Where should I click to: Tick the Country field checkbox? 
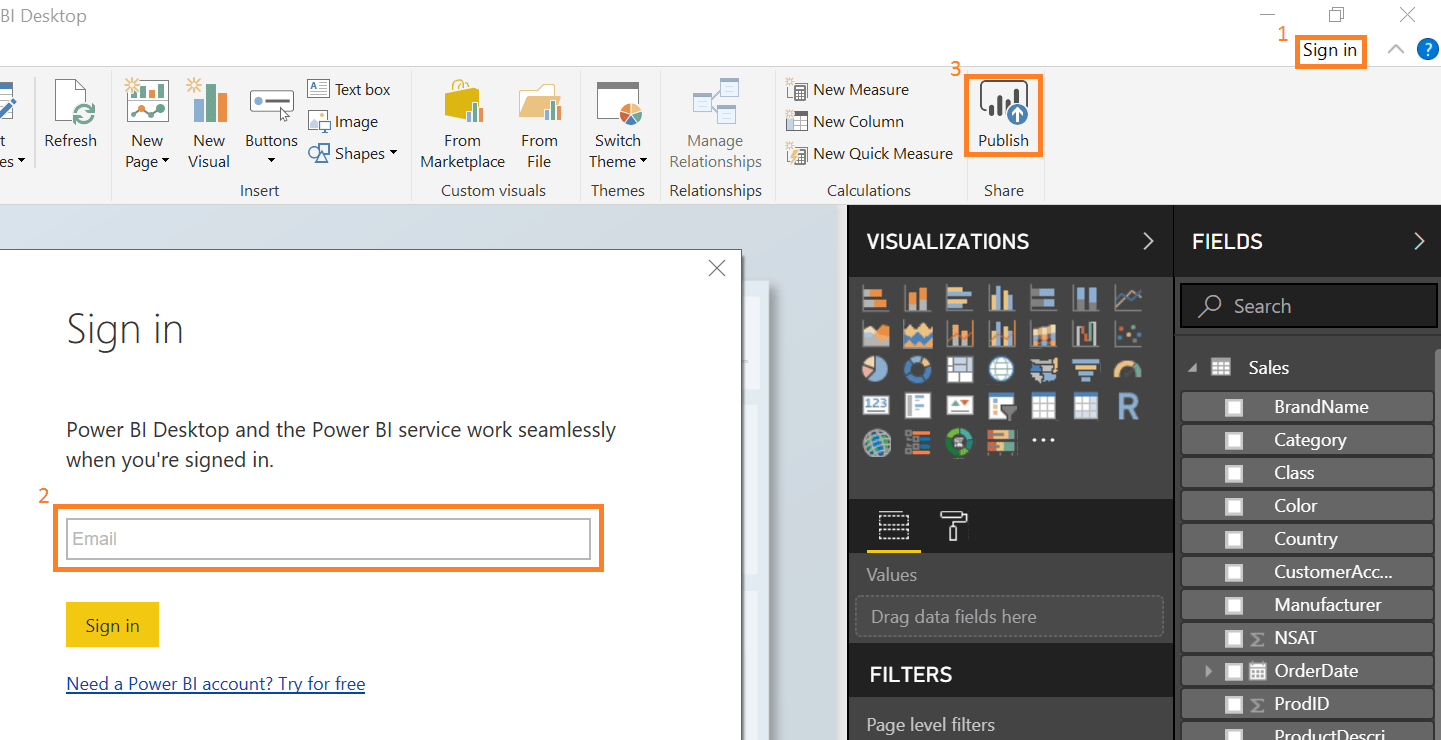tap(1234, 539)
